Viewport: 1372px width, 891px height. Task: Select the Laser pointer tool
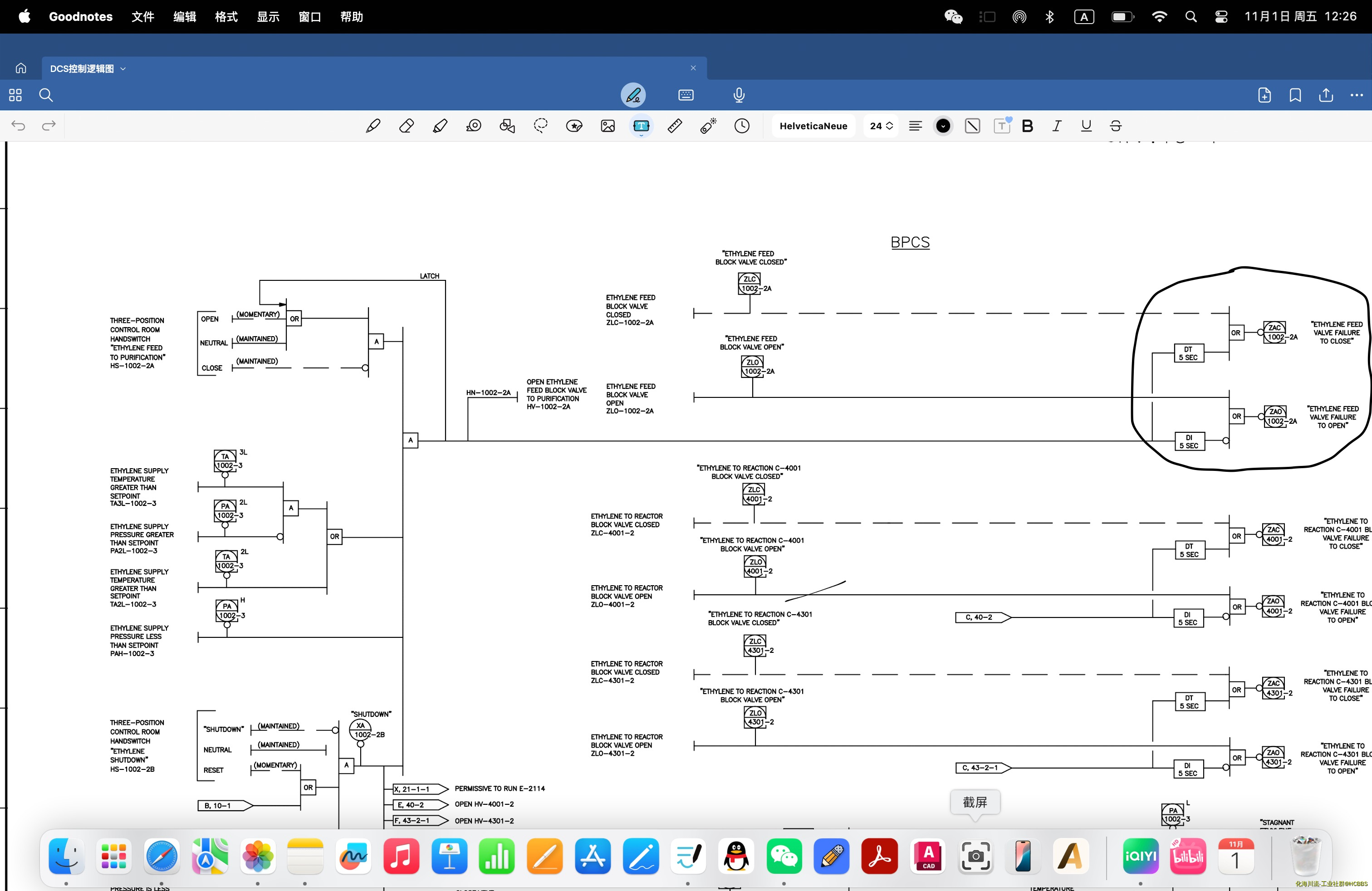tap(709, 126)
